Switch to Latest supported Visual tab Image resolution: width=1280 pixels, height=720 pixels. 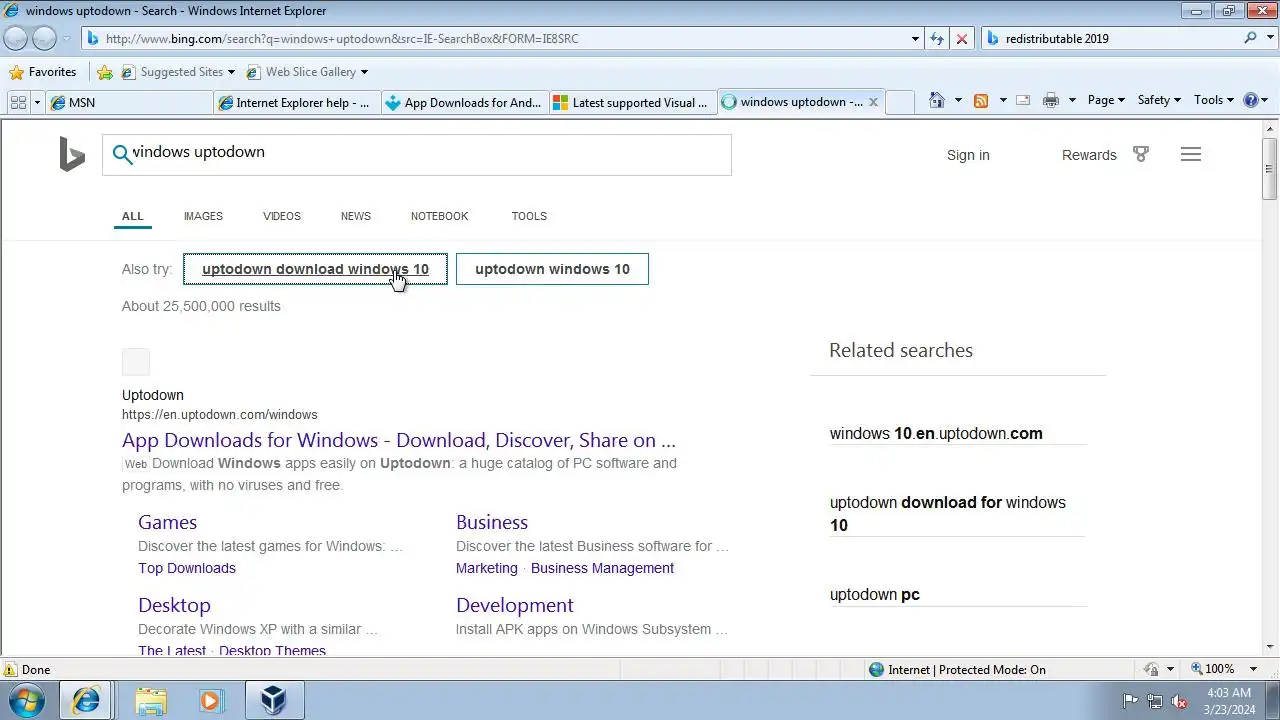[x=633, y=102]
